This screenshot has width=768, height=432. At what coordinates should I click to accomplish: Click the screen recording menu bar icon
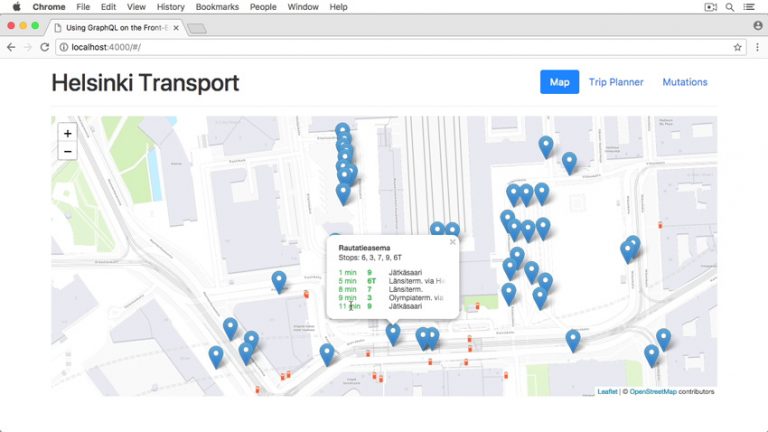711,7
